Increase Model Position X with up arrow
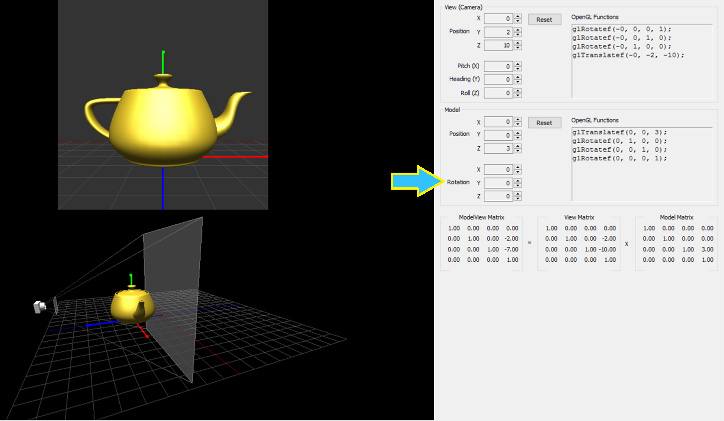 [x=518, y=120]
